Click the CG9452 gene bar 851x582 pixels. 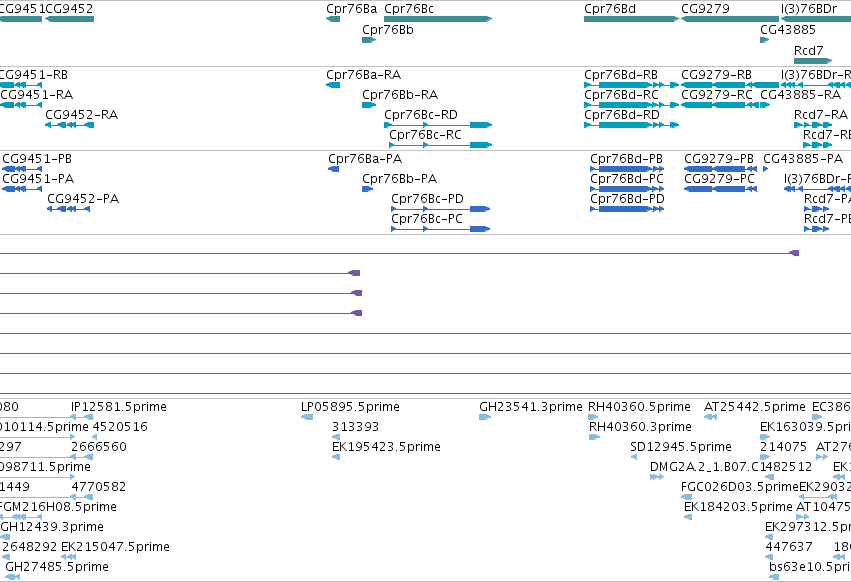pyautogui.click(x=69, y=19)
